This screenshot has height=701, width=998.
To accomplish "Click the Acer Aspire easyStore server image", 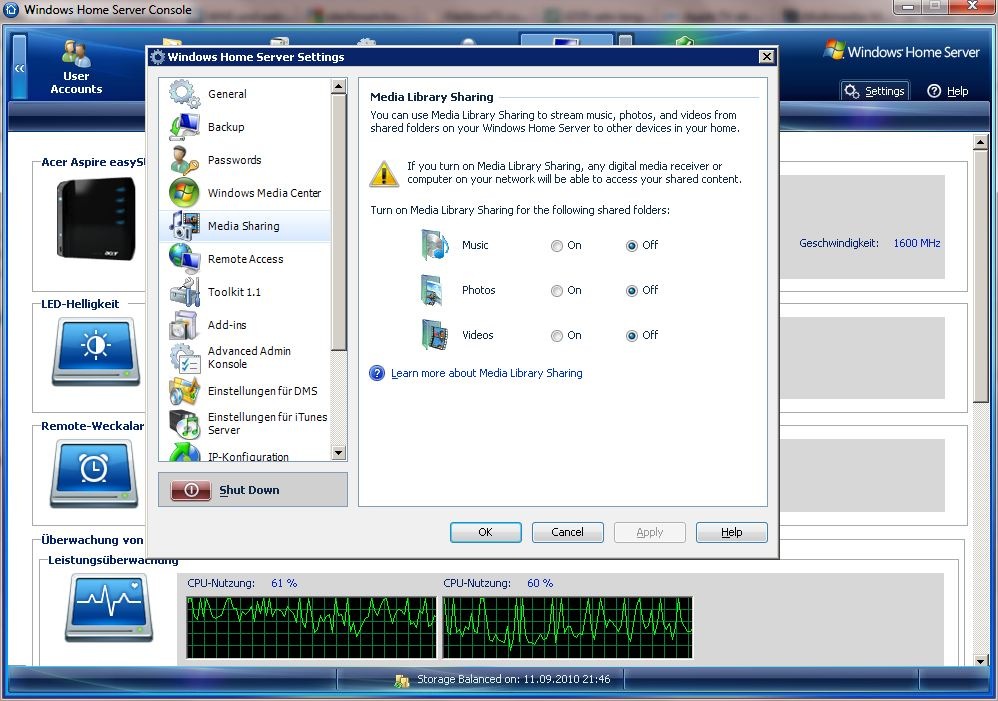I will click(x=96, y=218).
